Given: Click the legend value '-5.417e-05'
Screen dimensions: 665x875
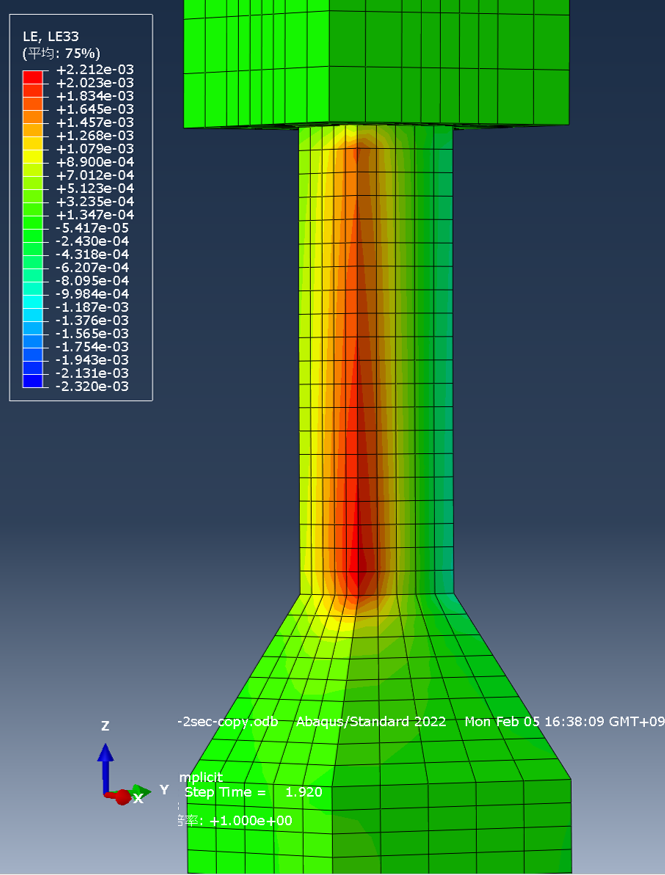Looking at the screenshot, I should pos(93,228).
